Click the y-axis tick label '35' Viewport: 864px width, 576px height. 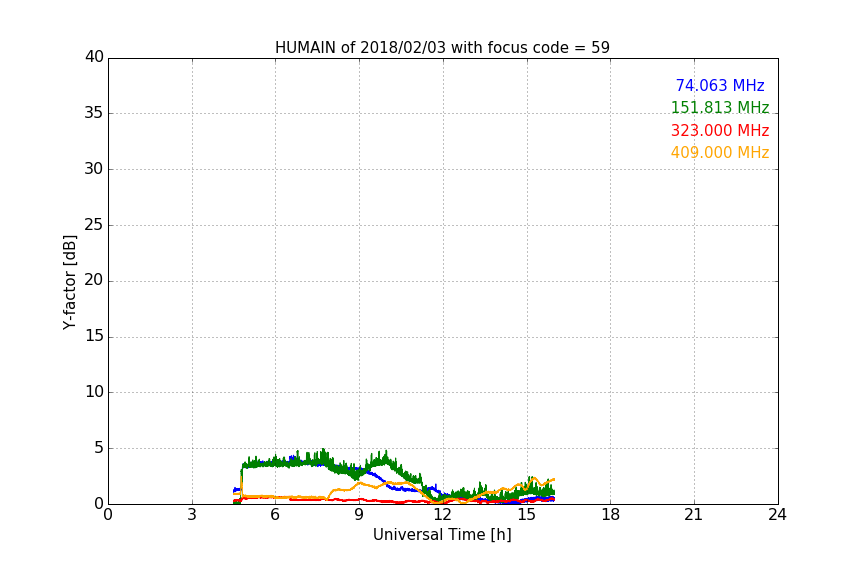(x=94, y=113)
